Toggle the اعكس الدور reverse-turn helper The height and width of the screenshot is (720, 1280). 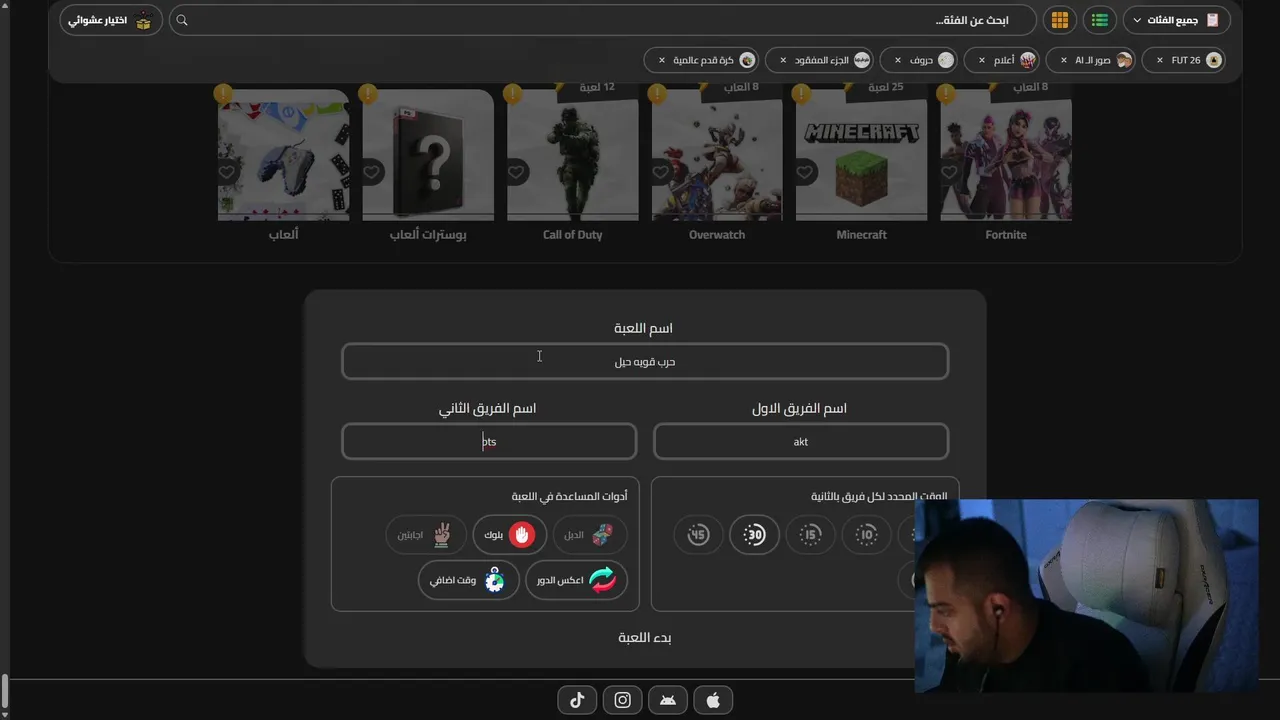point(577,580)
